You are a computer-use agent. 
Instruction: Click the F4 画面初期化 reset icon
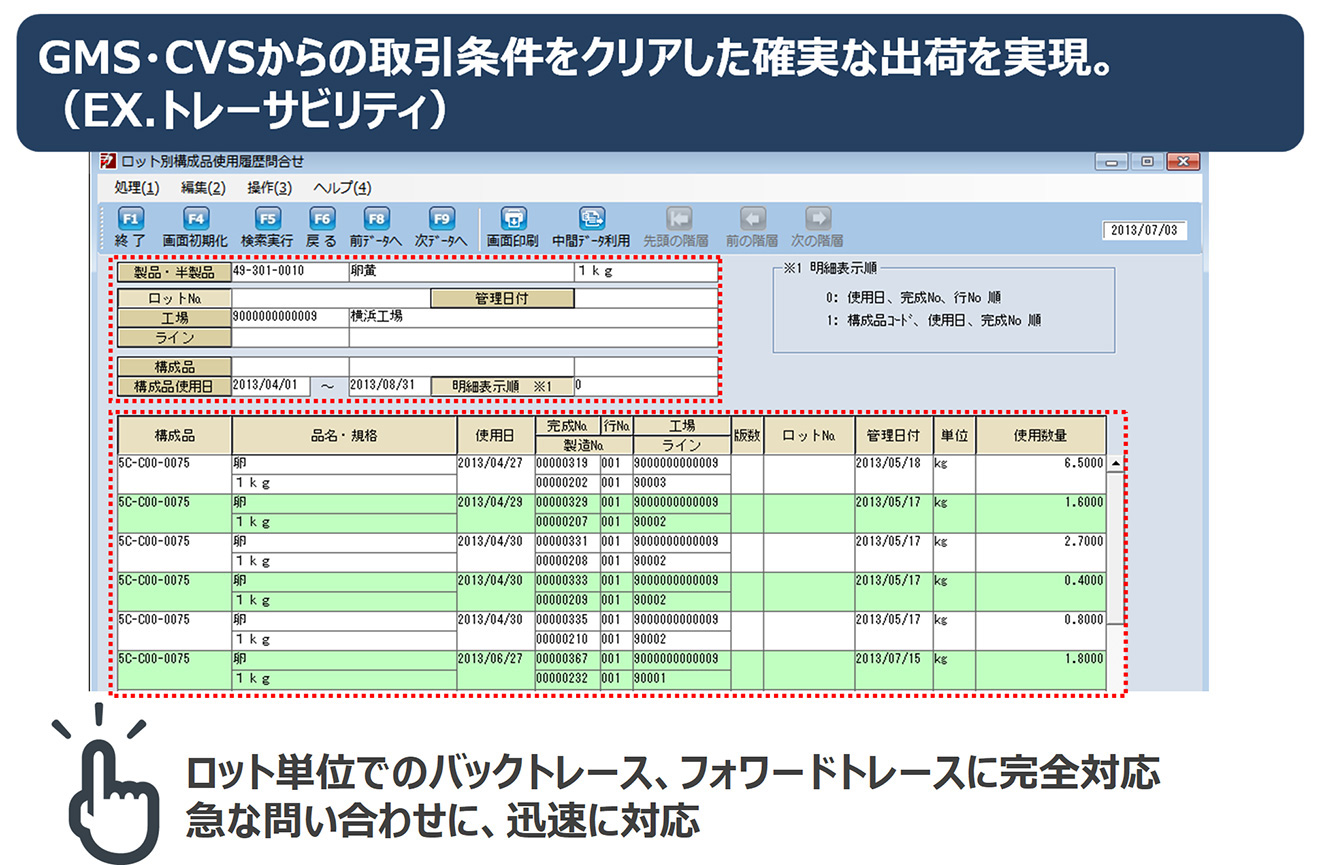(x=196, y=219)
